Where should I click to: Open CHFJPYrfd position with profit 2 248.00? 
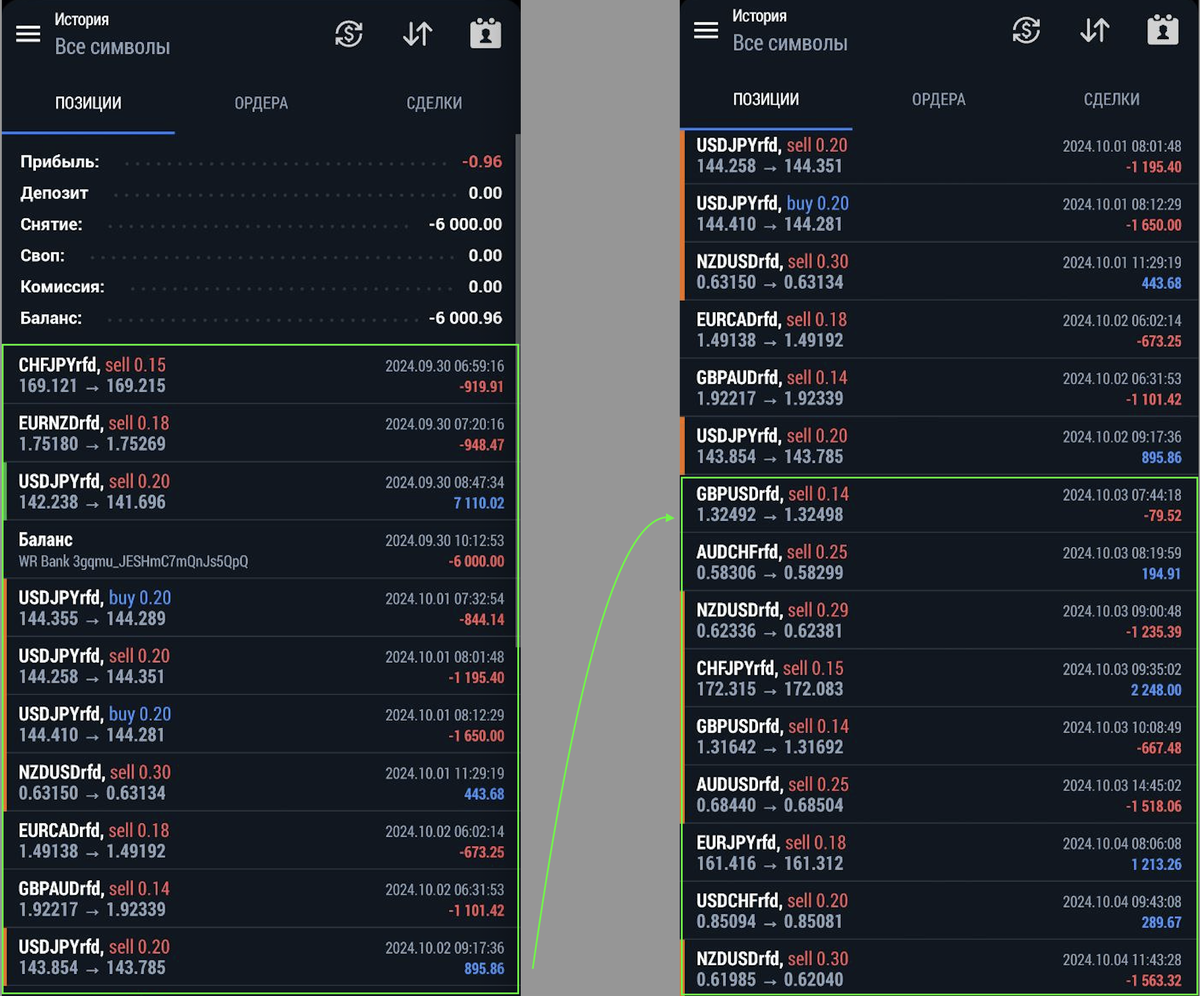click(x=939, y=678)
